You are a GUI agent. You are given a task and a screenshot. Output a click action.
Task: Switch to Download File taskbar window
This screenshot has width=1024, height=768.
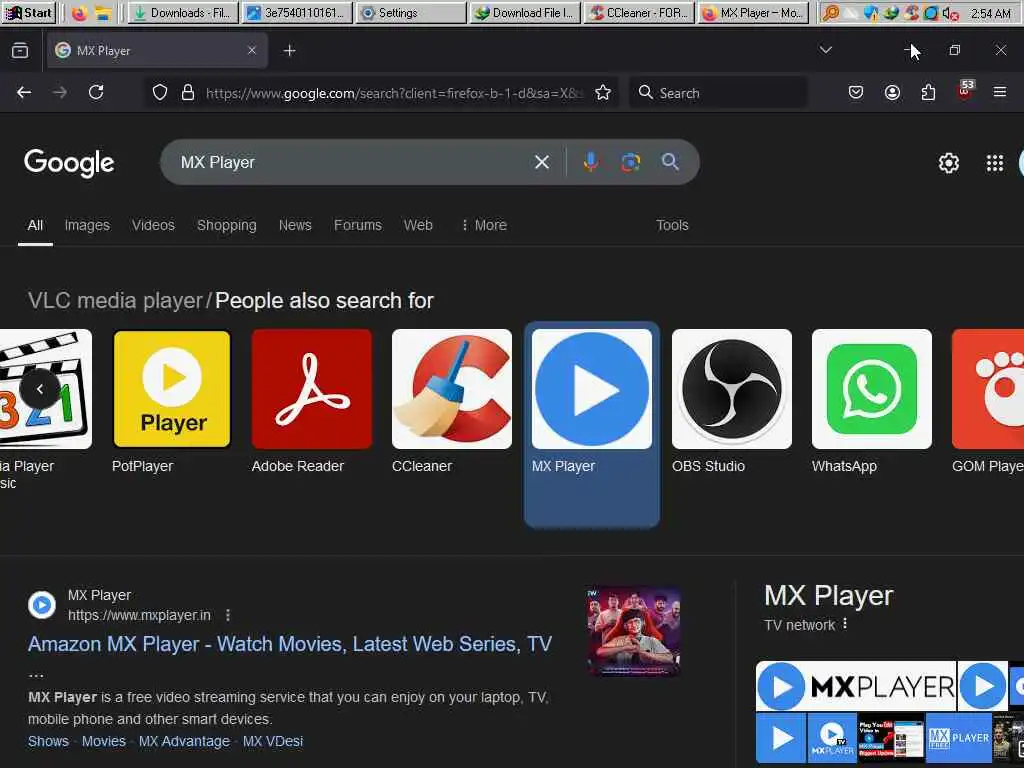click(x=525, y=12)
